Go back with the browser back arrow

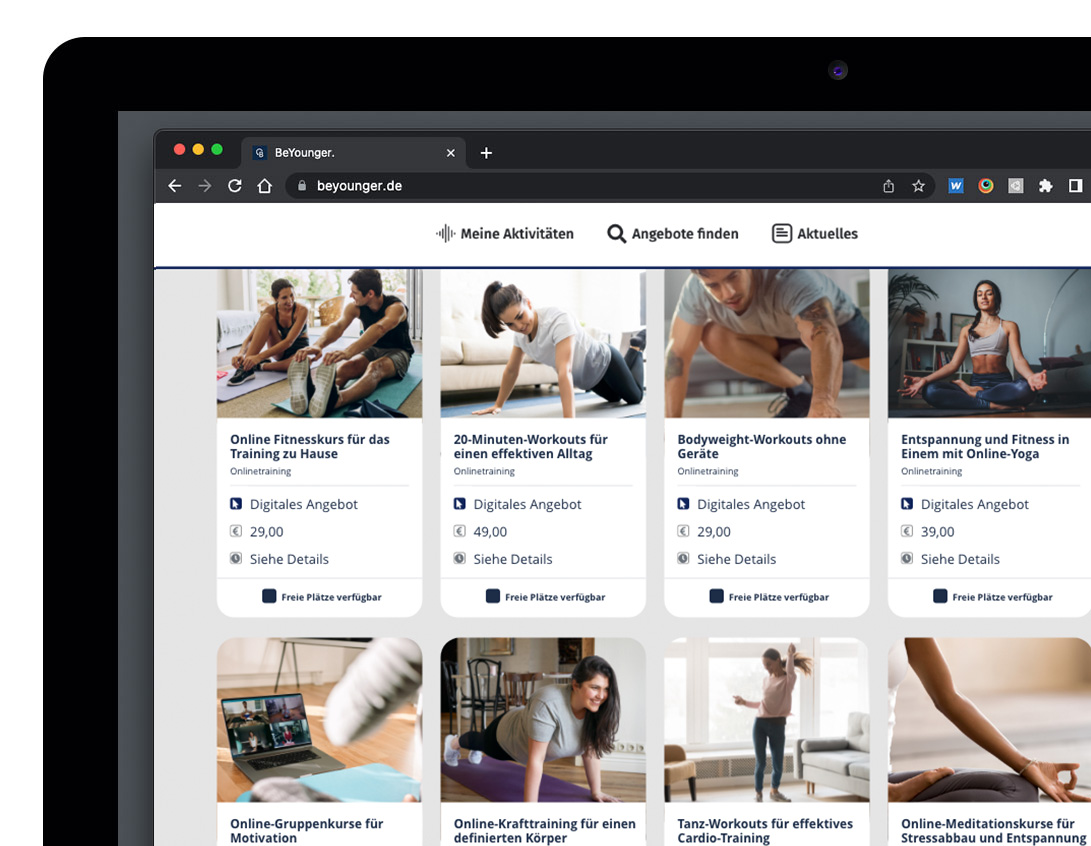pyautogui.click(x=175, y=186)
